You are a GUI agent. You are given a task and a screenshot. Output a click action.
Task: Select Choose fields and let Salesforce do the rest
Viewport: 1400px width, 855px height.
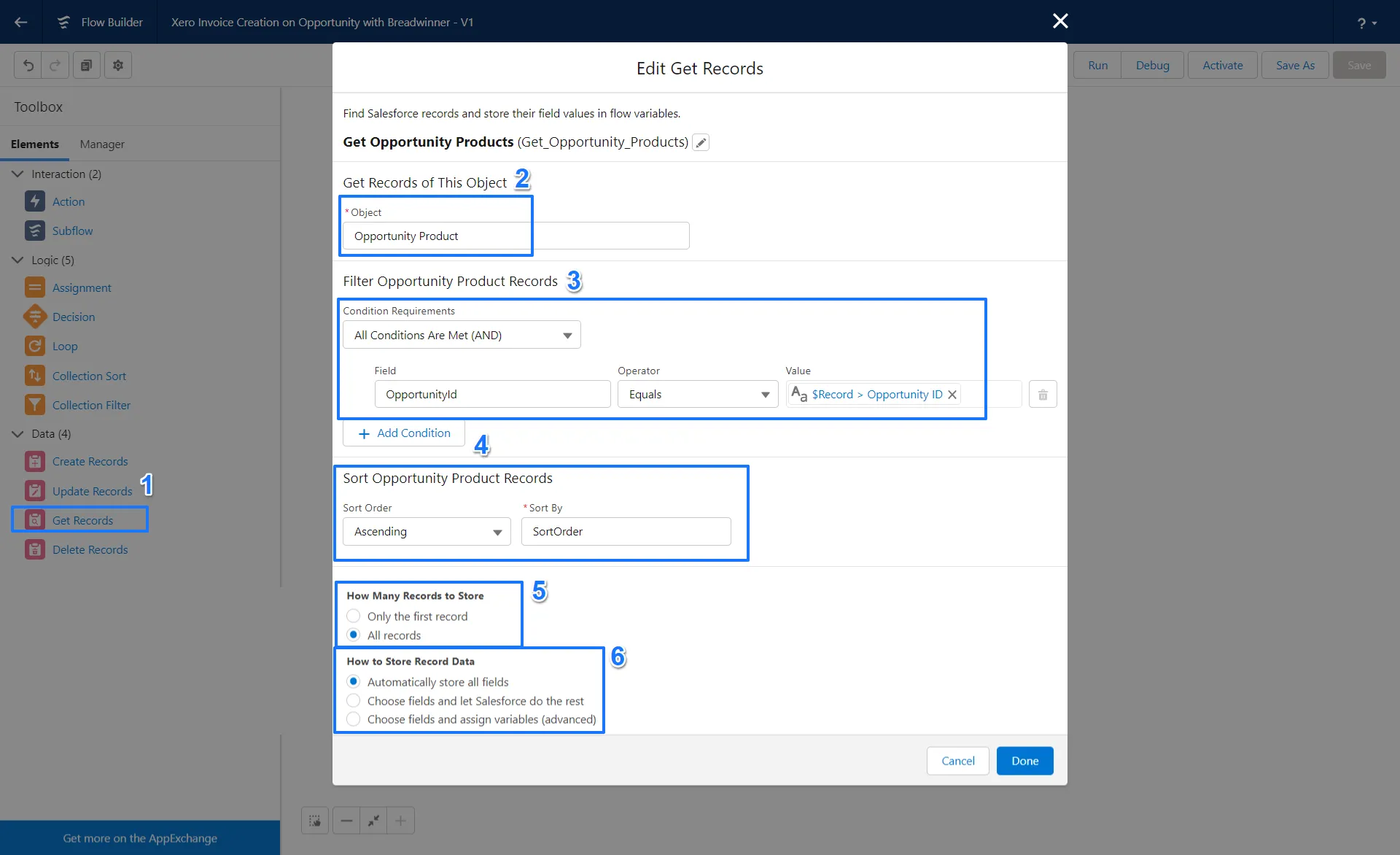[x=354, y=700]
